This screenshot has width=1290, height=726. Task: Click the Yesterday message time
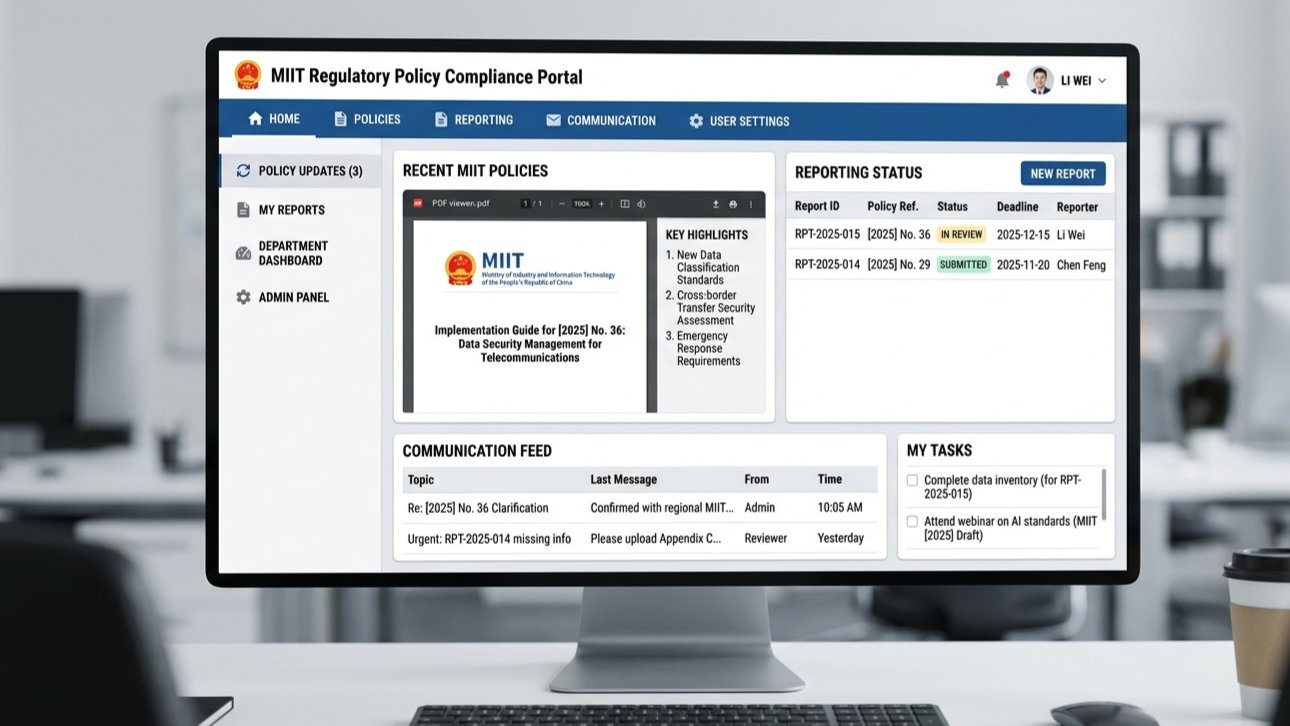pyautogui.click(x=841, y=539)
